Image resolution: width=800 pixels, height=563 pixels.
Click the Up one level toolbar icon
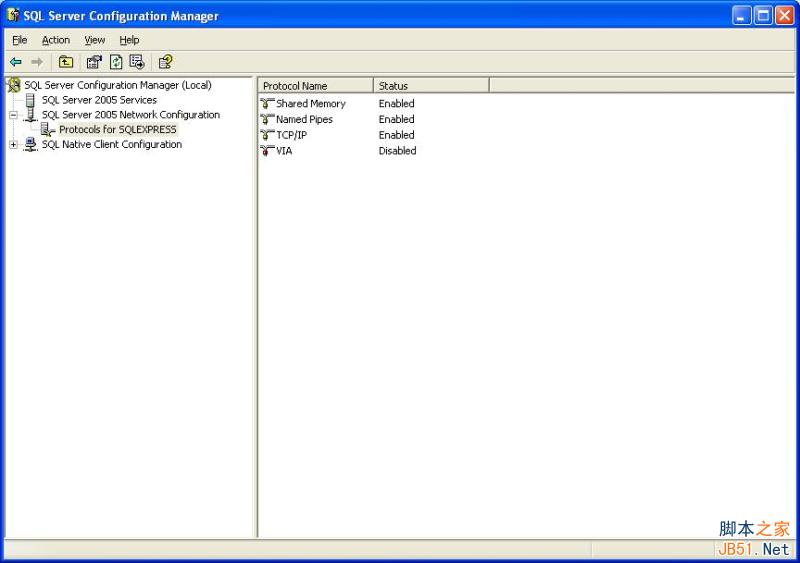[66, 62]
